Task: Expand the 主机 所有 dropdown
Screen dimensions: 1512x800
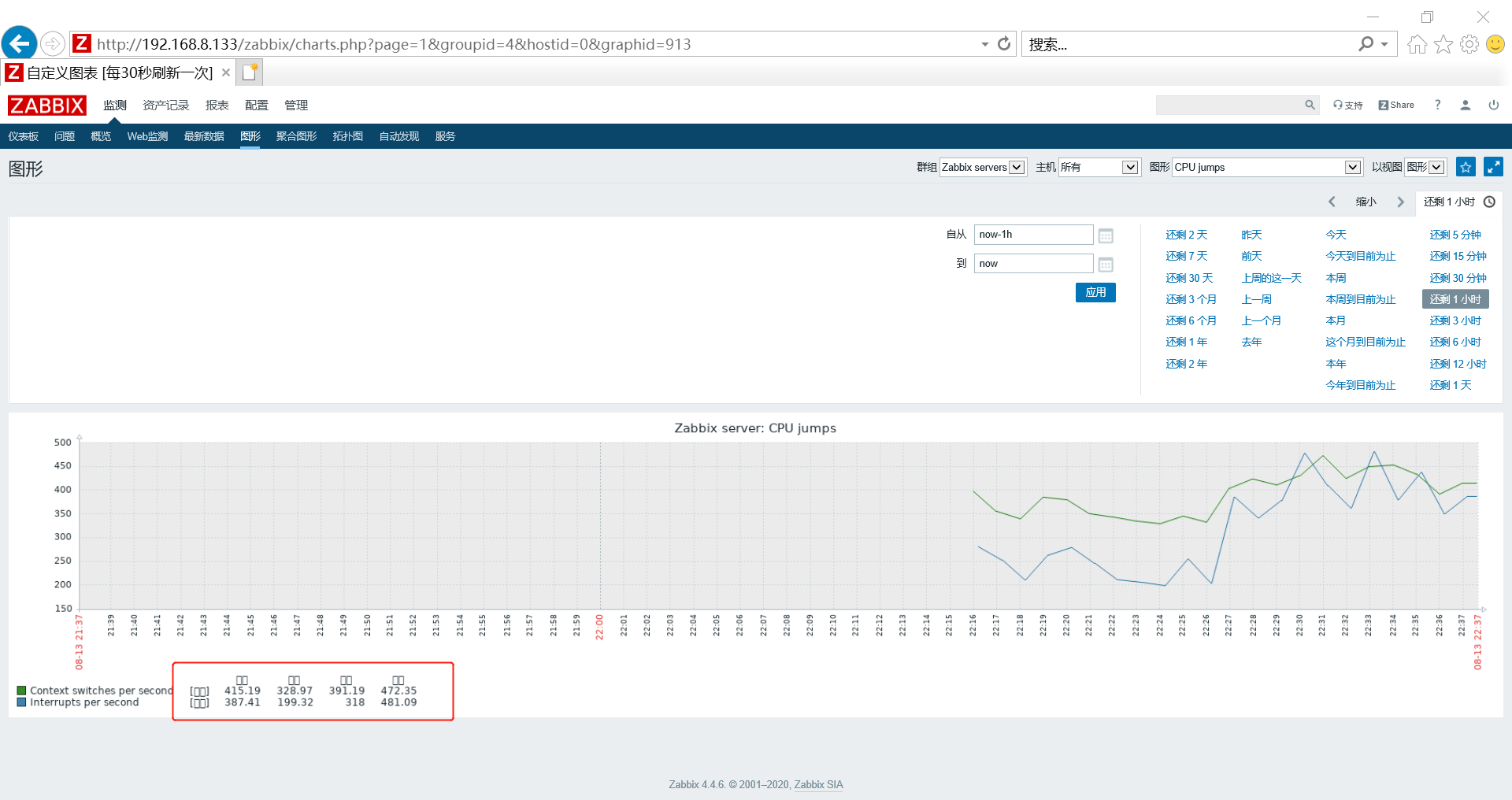Action: (1099, 167)
